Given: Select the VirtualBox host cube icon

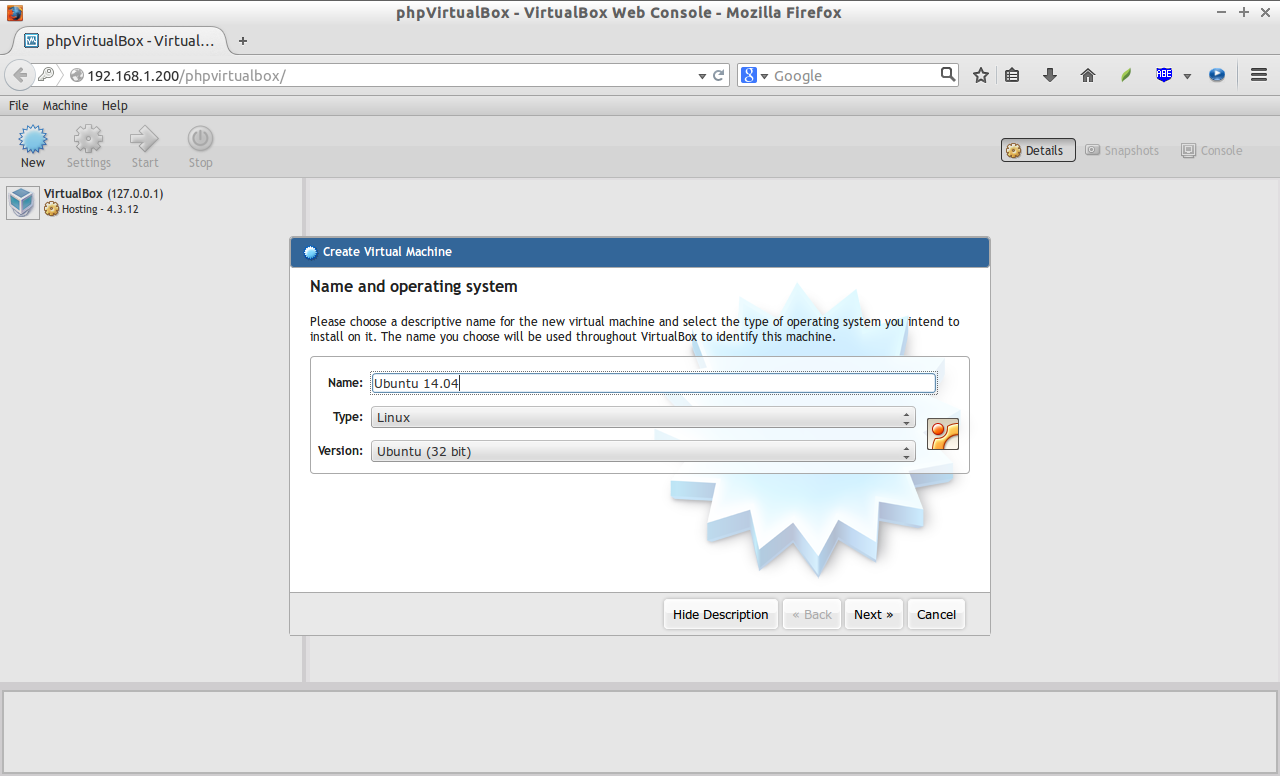Looking at the screenshot, I should (22, 202).
